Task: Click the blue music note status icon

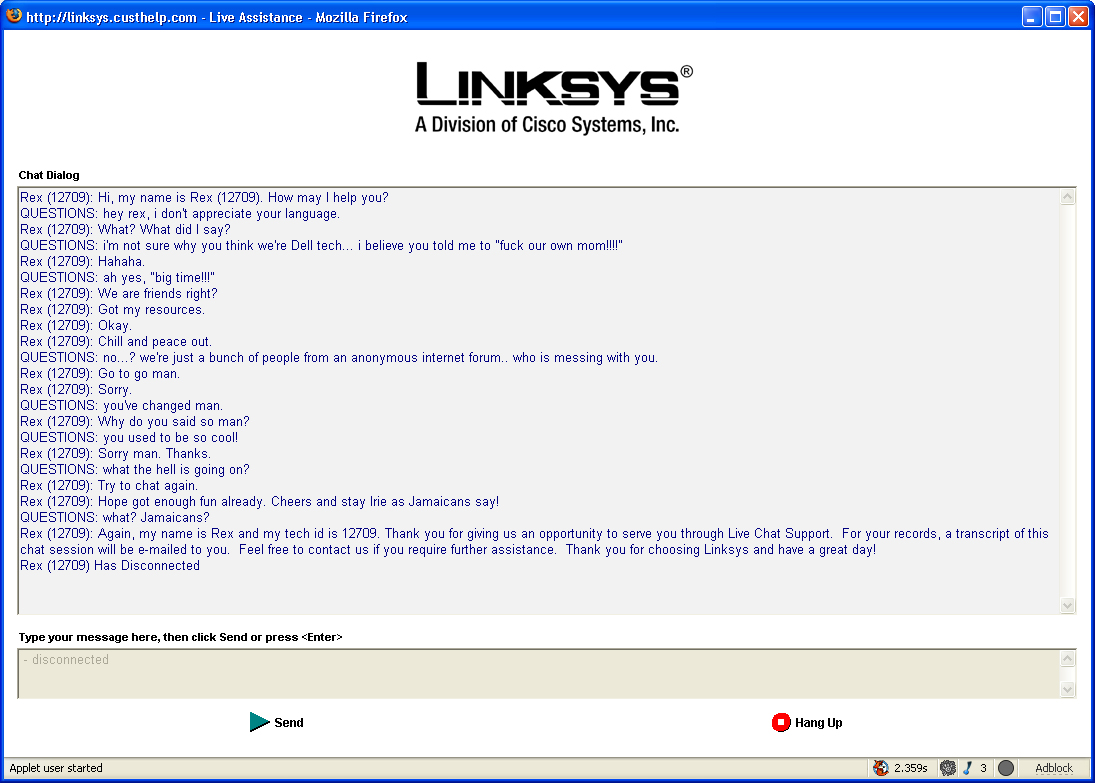Action: click(x=968, y=768)
